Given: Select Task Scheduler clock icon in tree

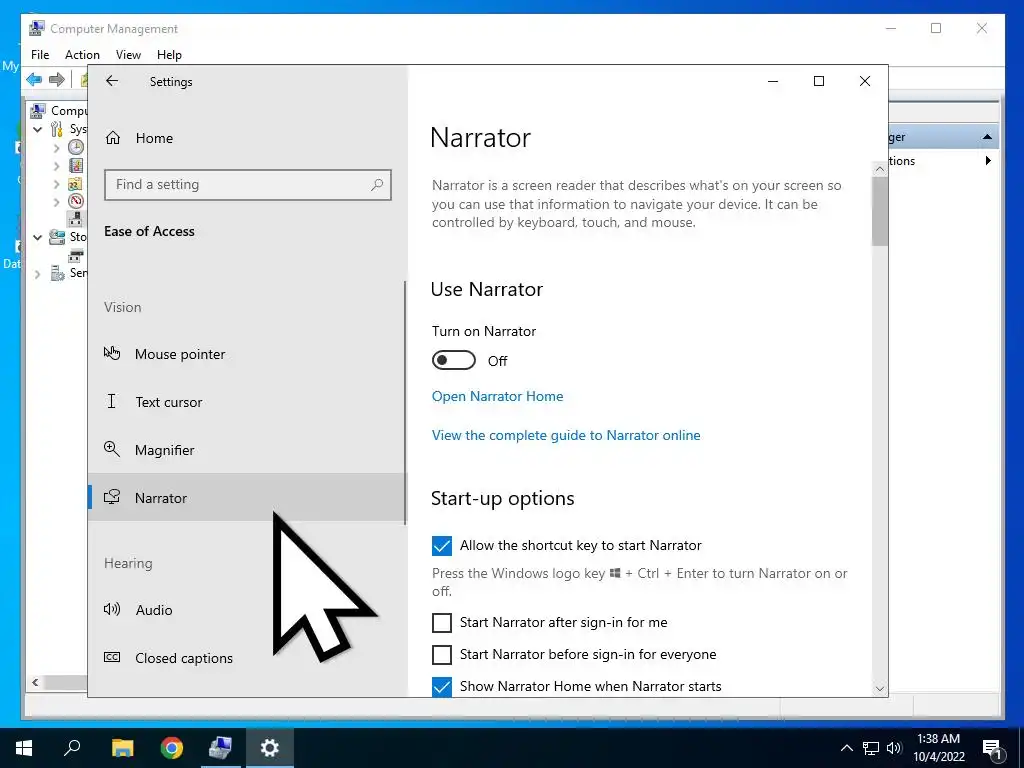Looking at the screenshot, I should [76, 147].
